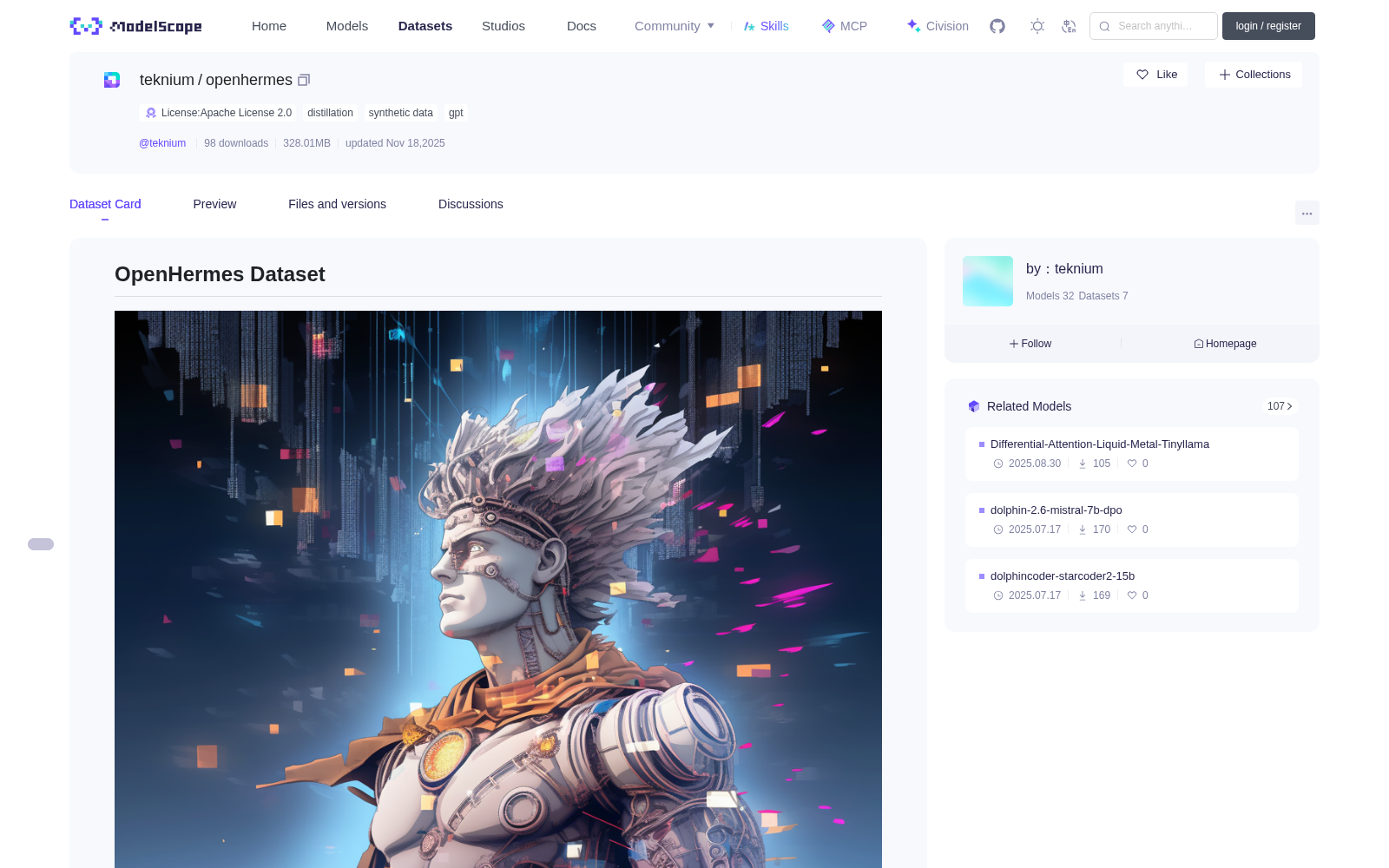Switch to the Preview tab
The image size is (1389, 868).
214,204
